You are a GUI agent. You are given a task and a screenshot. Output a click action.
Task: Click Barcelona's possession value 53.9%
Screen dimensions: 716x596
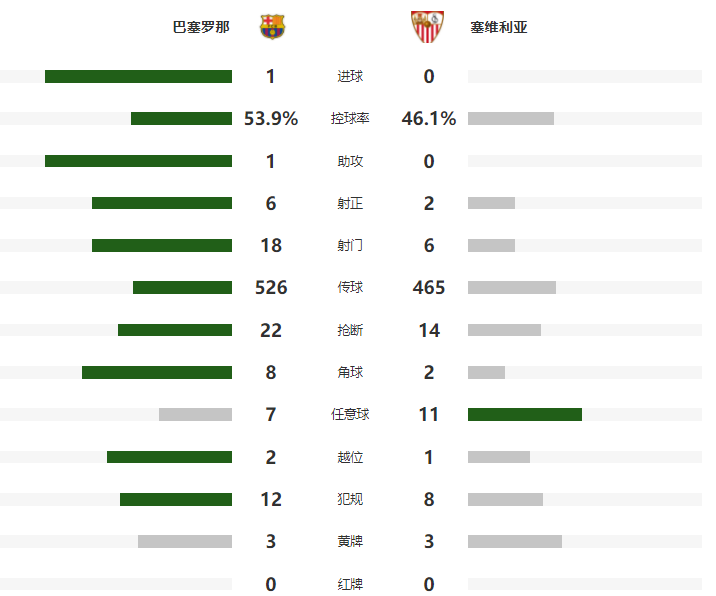click(271, 118)
